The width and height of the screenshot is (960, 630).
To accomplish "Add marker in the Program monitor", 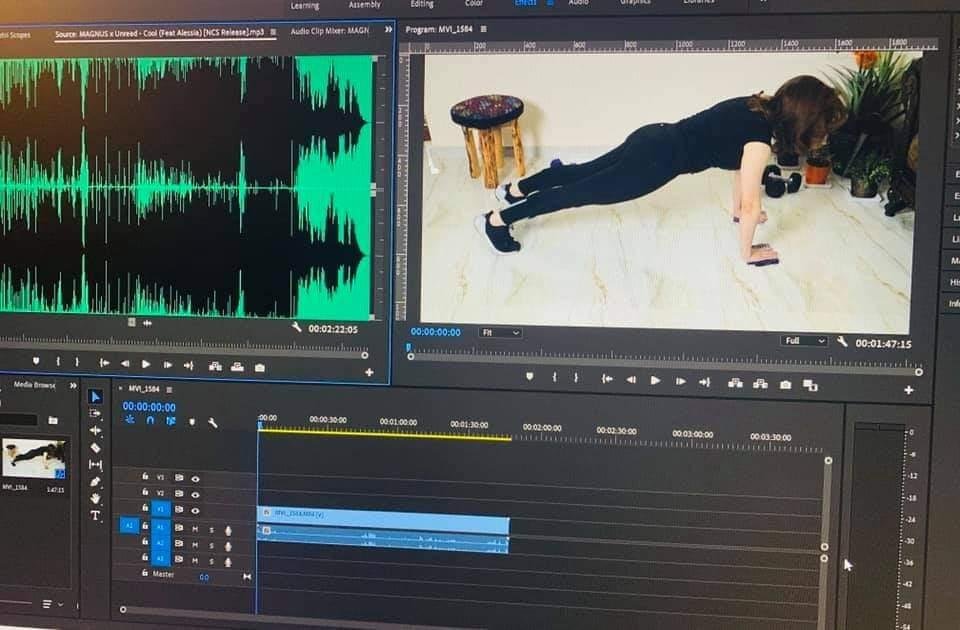I will 530,377.
